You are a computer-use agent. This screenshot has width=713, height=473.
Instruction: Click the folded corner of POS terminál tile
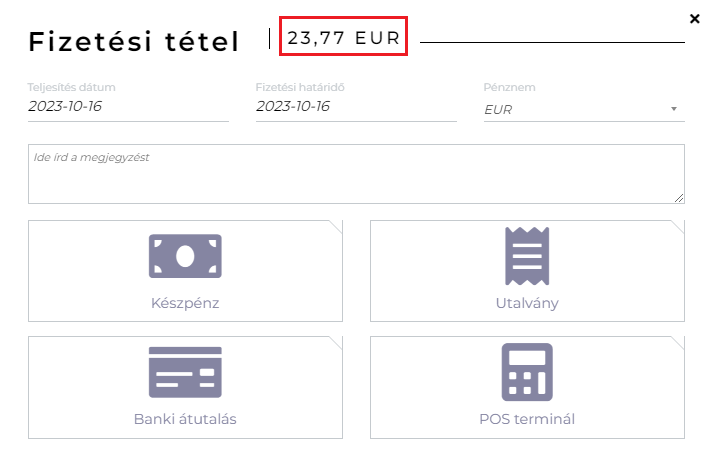(678, 343)
